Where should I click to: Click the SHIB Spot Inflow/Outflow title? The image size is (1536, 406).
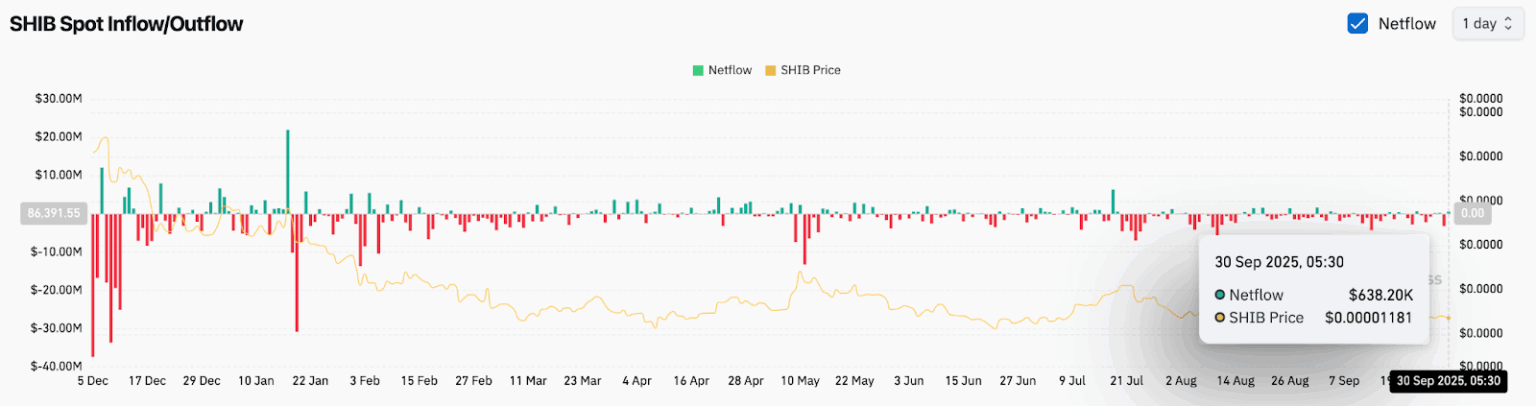[x=126, y=24]
